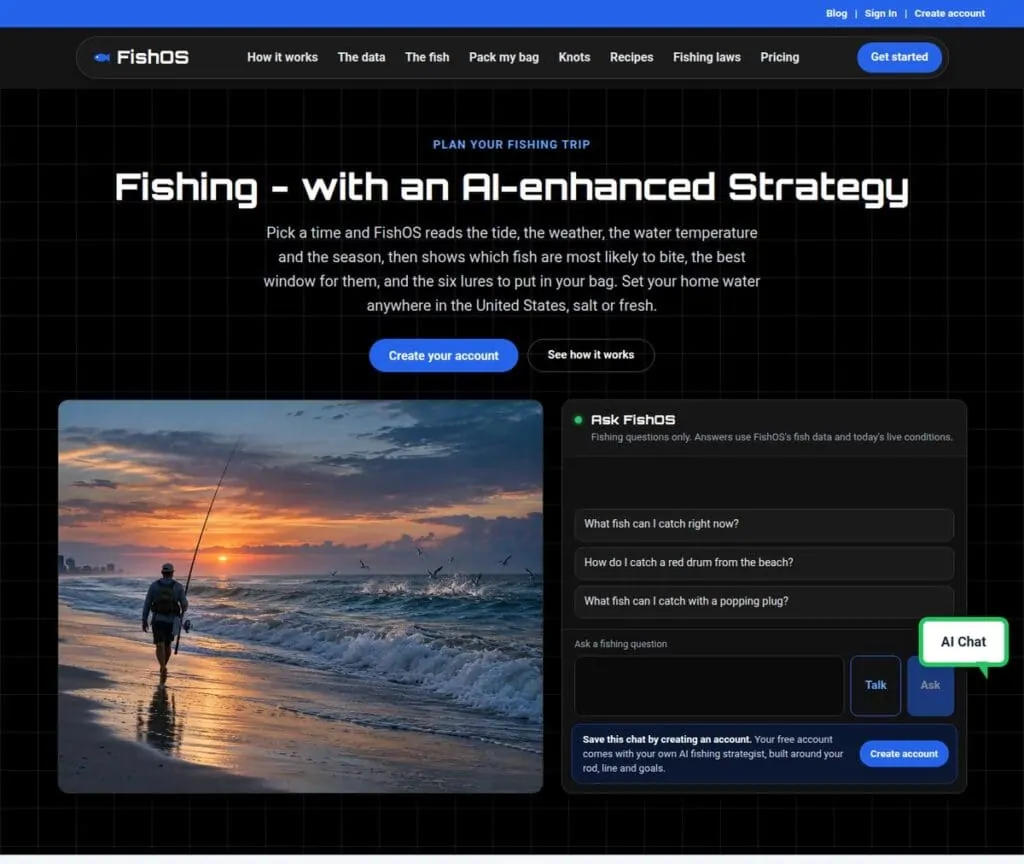Image resolution: width=1024 pixels, height=864 pixels.
Task: Click the AI Chat bubble
Action: 963,642
